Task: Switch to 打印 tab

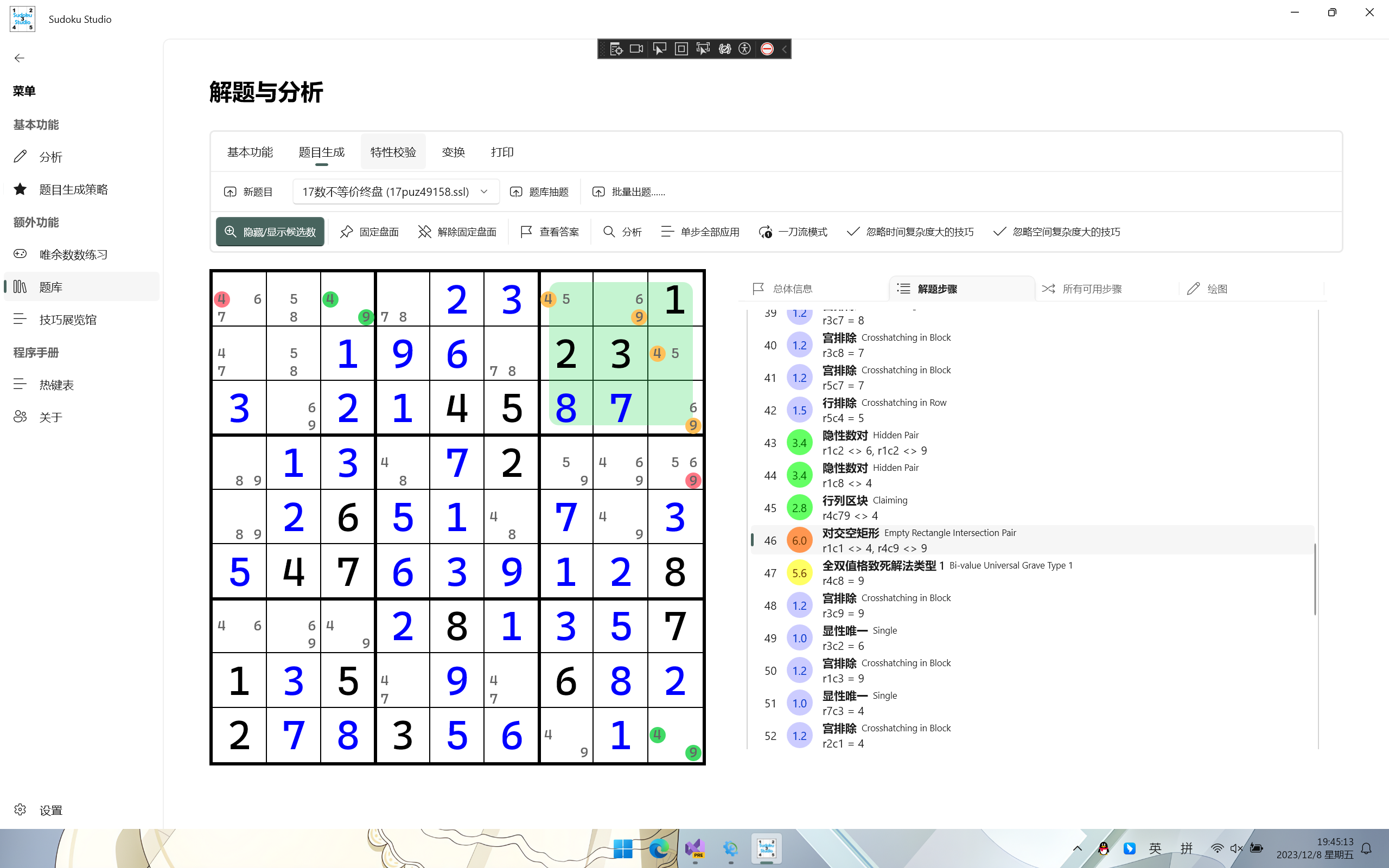Action: pos(502,152)
